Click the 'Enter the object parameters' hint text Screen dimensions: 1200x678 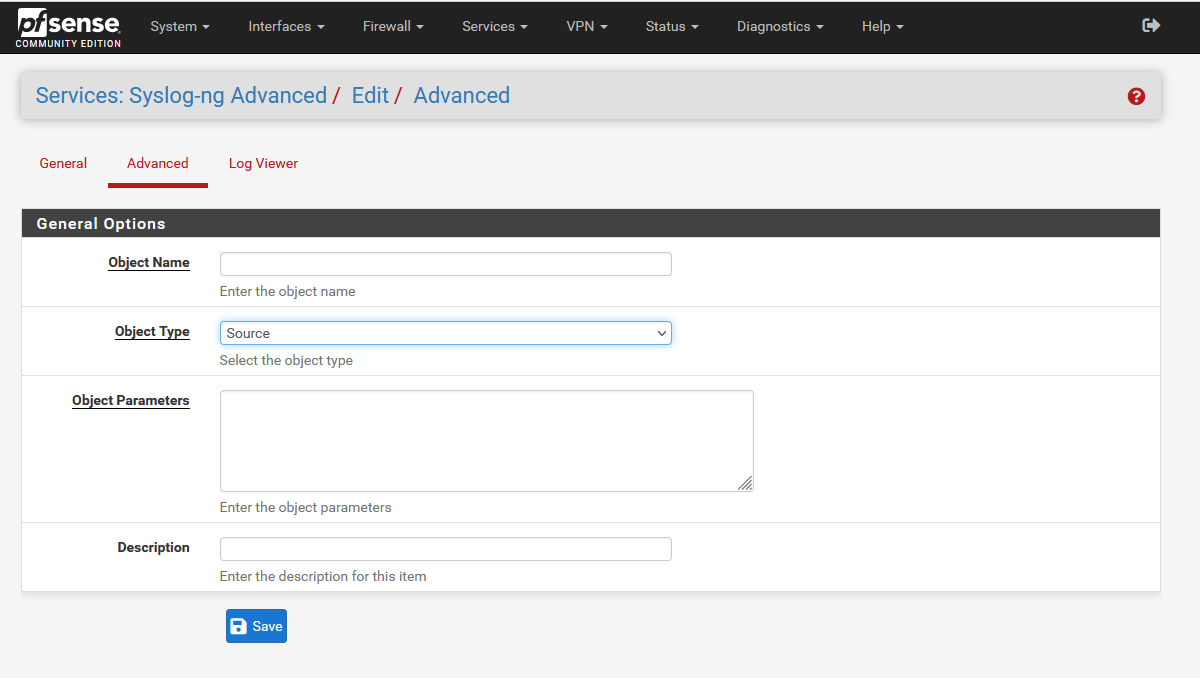(306, 507)
